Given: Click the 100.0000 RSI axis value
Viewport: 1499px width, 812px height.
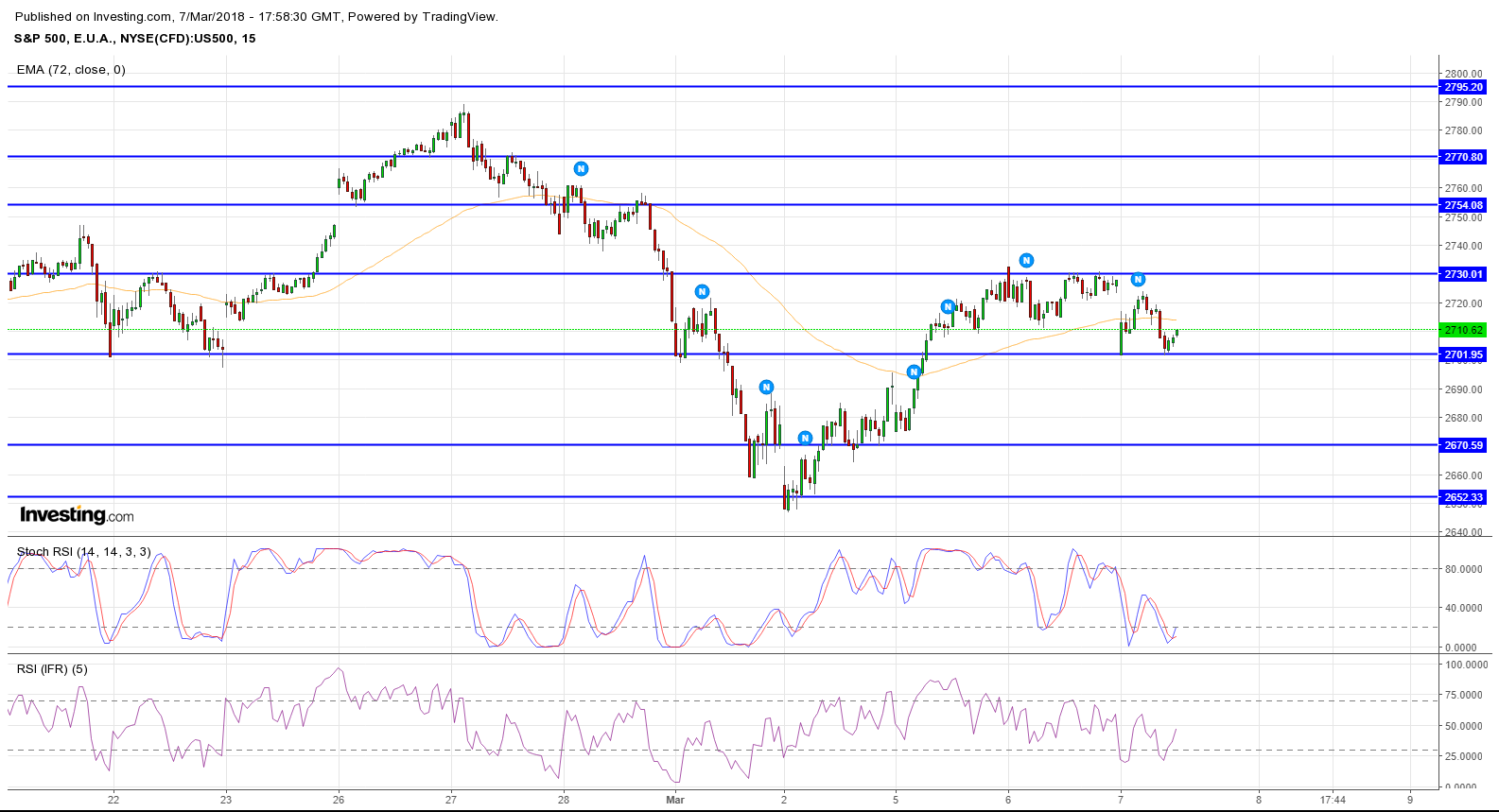Looking at the screenshot, I should pyautogui.click(x=1467, y=665).
